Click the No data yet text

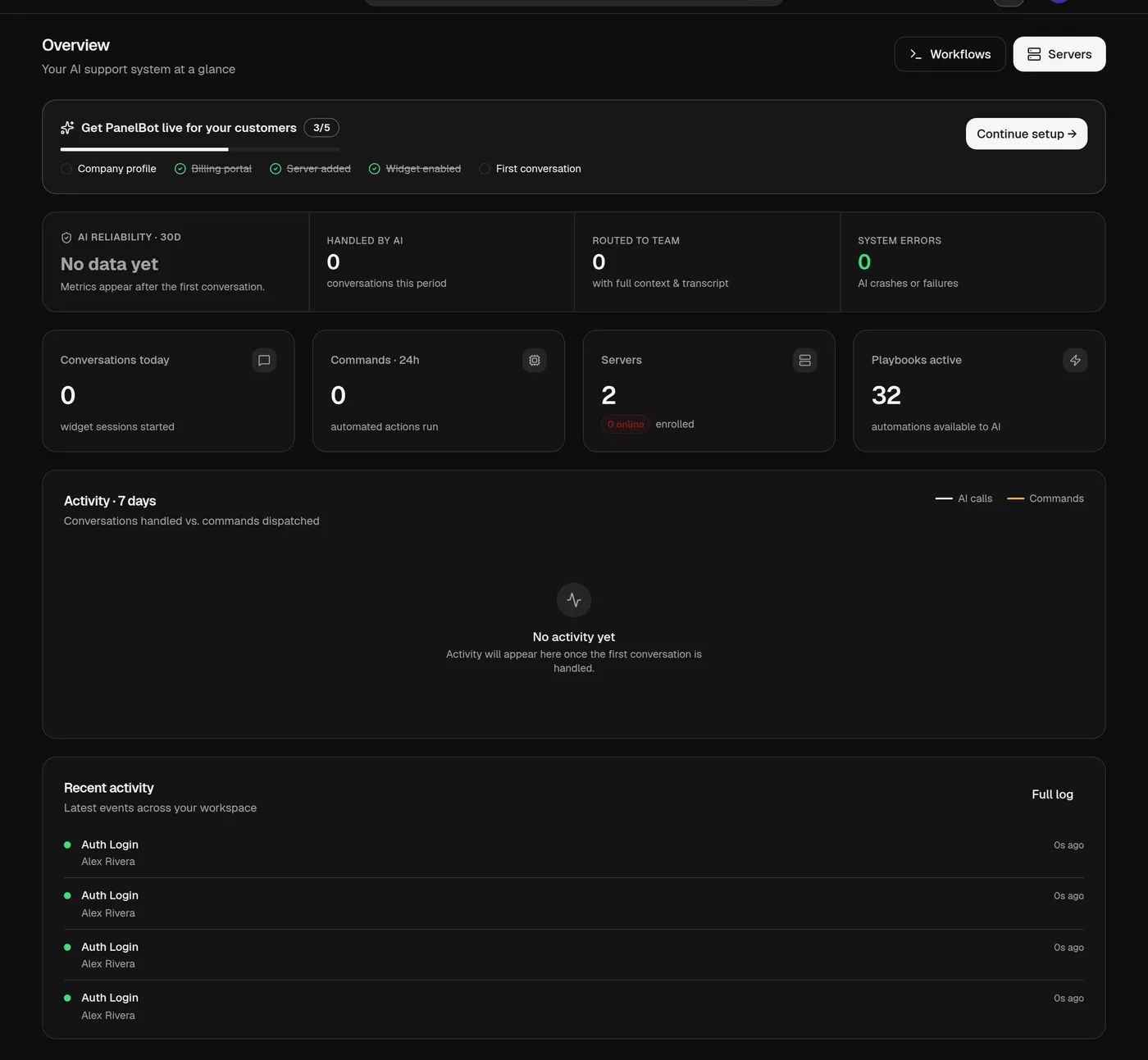pyautogui.click(x=109, y=264)
